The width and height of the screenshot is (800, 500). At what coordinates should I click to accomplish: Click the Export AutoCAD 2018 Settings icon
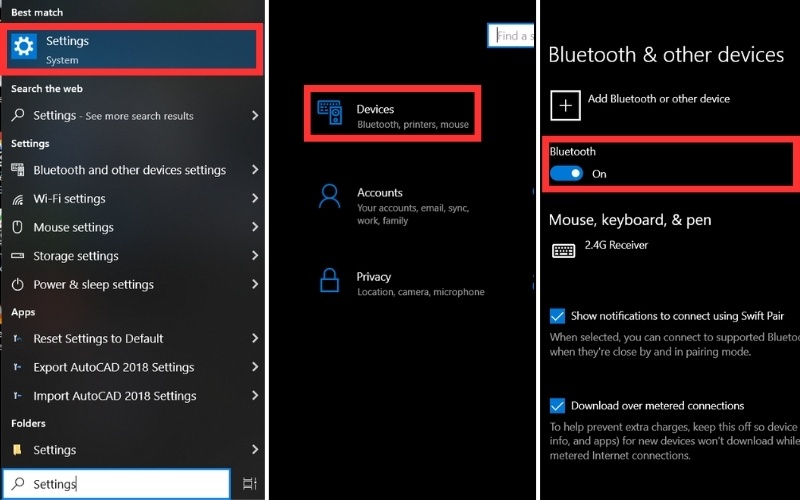18,367
